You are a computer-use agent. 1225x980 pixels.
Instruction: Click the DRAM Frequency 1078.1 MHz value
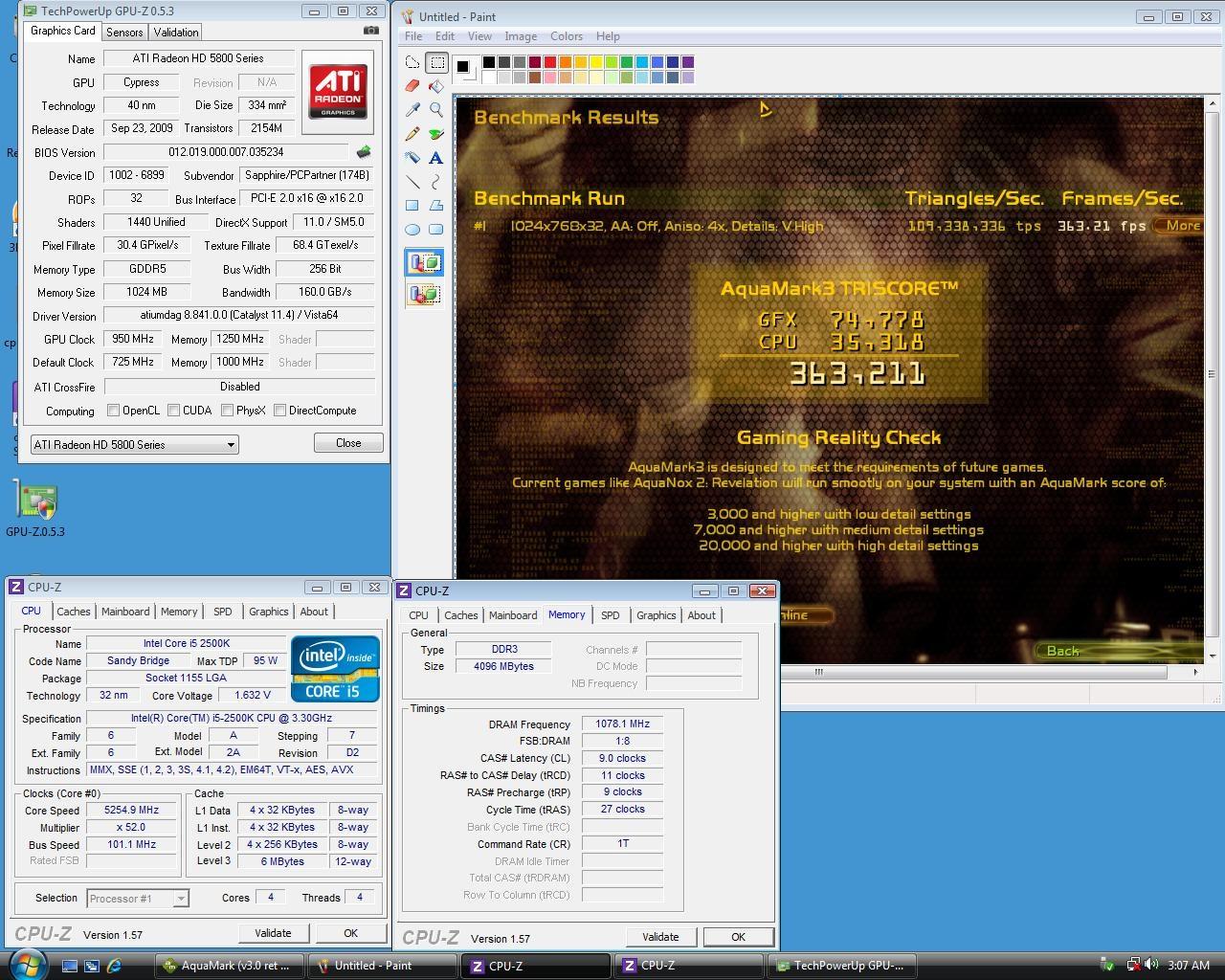click(x=622, y=724)
